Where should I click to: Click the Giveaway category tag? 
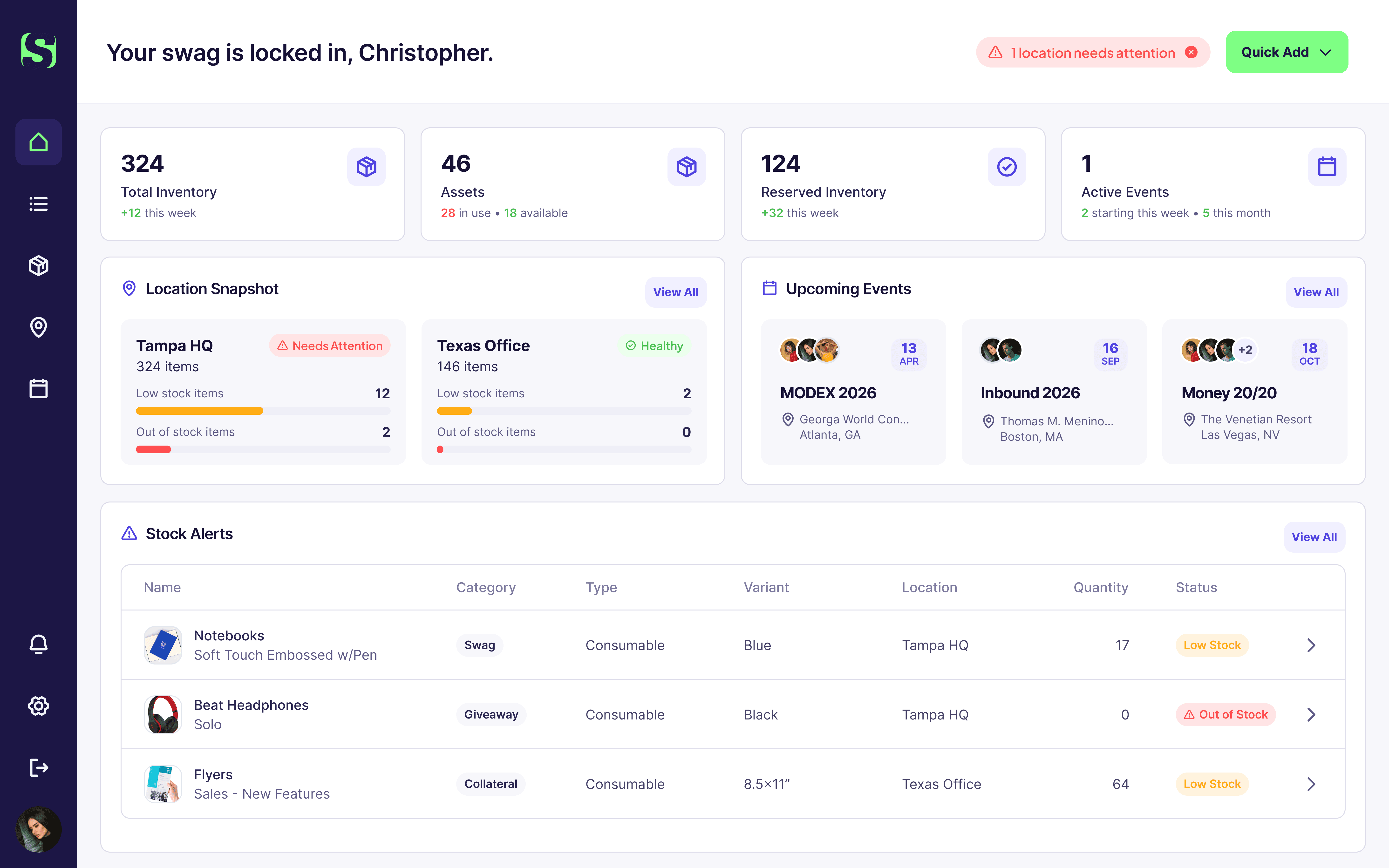(491, 715)
